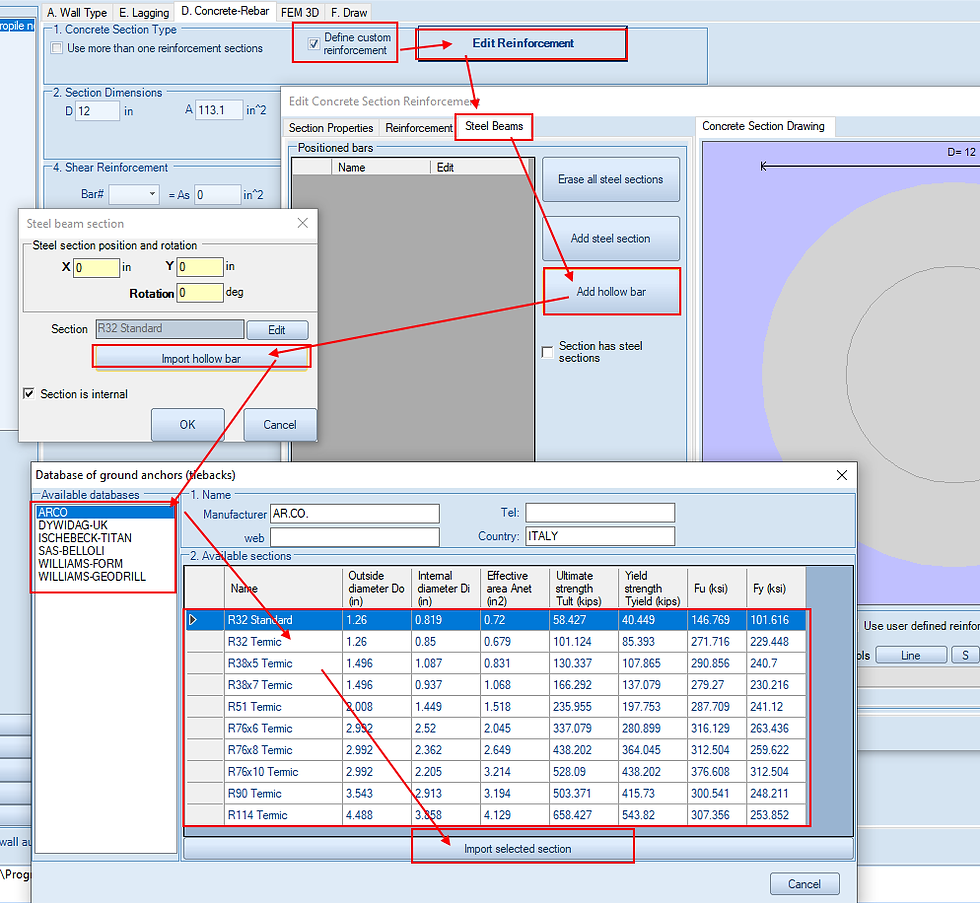Enable Use more than one reinforcement sections
The width and height of the screenshot is (980, 903).
tap(57, 48)
